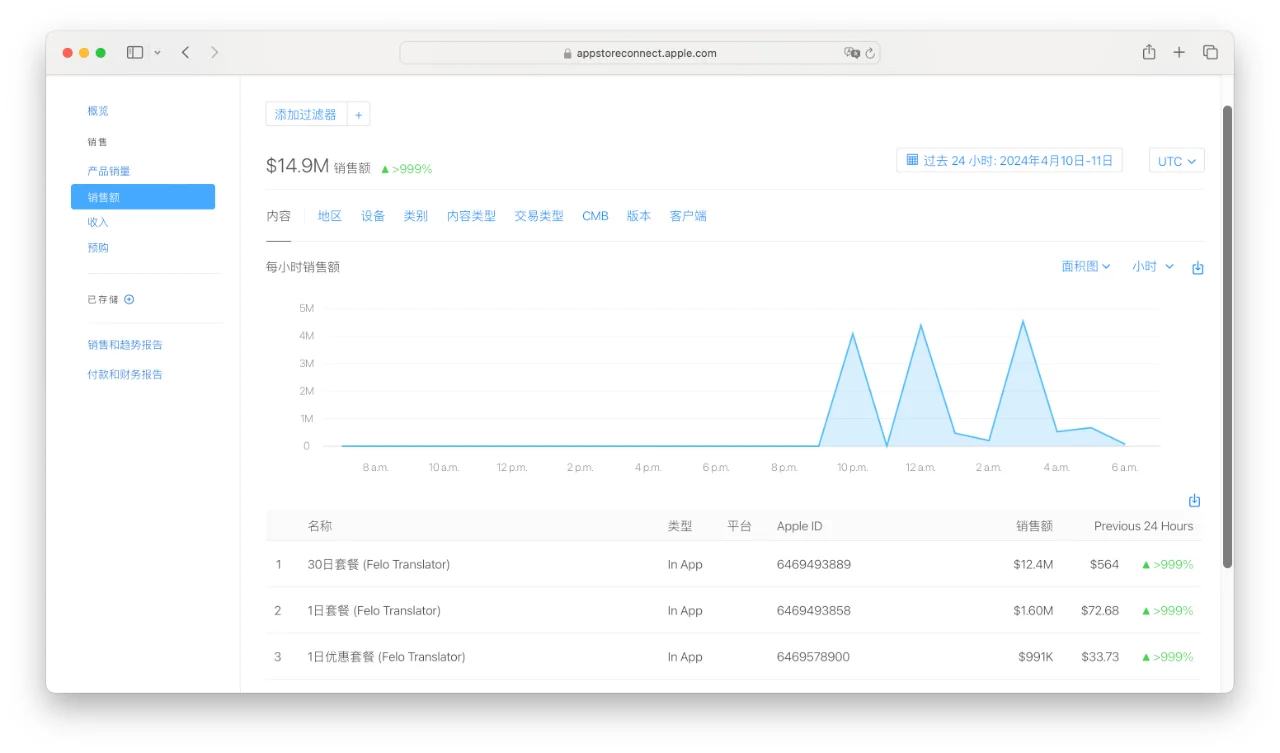Open 收入 in the sidebar
The width and height of the screenshot is (1280, 753).
[x=98, y=222]
